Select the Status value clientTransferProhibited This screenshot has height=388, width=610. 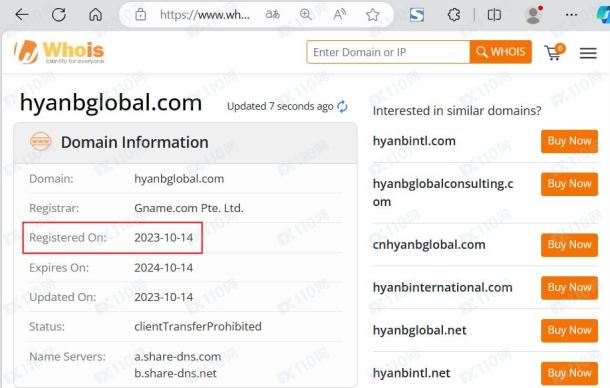198,327
